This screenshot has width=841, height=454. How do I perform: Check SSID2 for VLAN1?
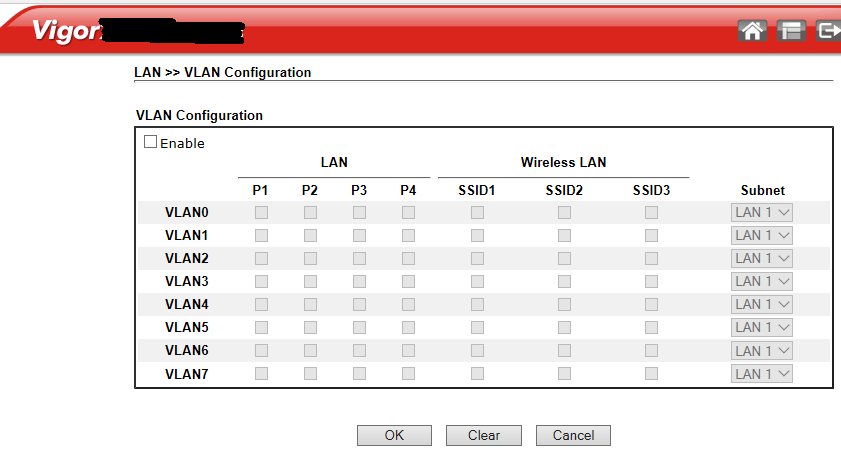[x=564, y=235]
